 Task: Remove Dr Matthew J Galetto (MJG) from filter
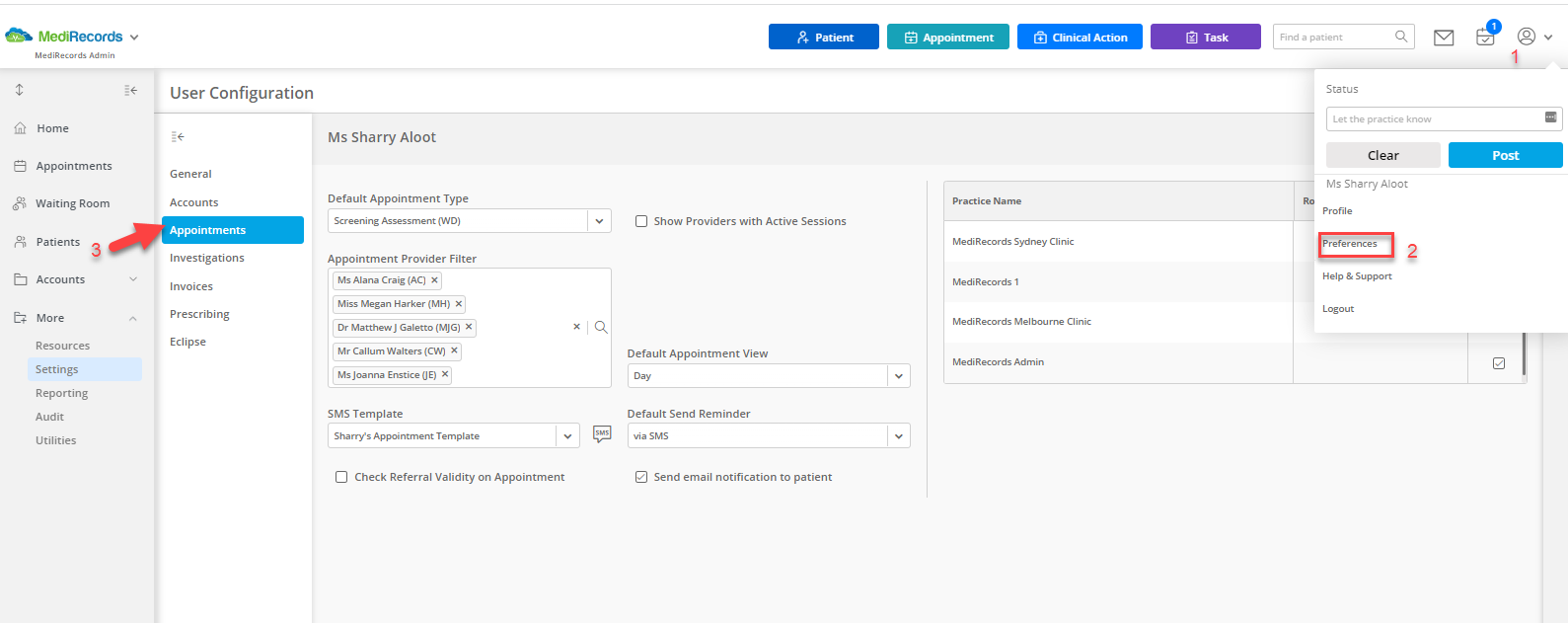[469, 327]
